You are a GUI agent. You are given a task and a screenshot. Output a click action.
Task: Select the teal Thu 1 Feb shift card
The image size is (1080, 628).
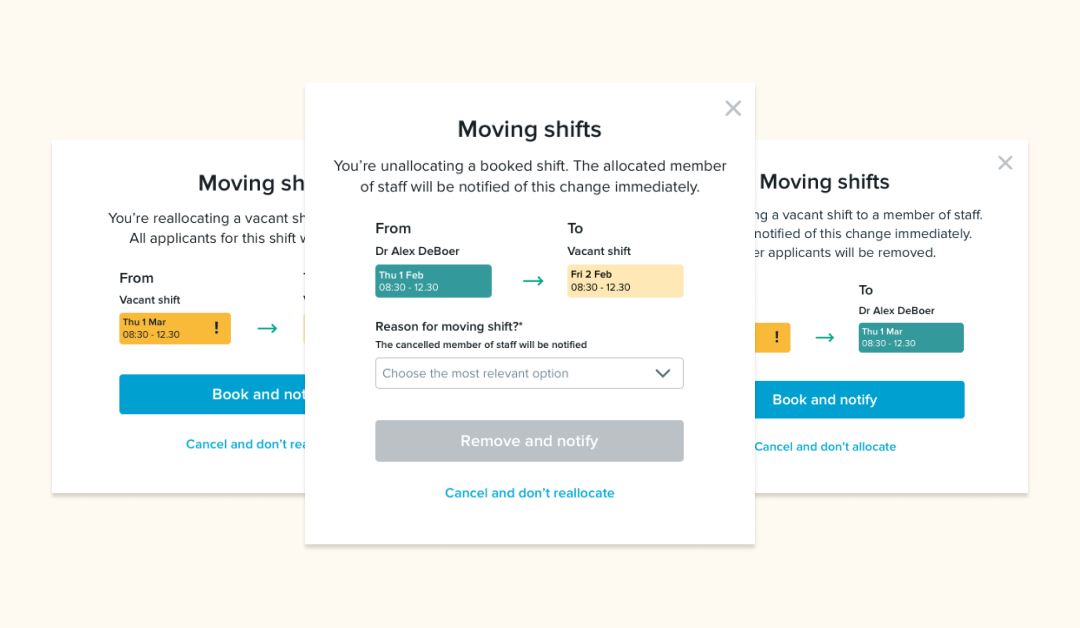433,281
